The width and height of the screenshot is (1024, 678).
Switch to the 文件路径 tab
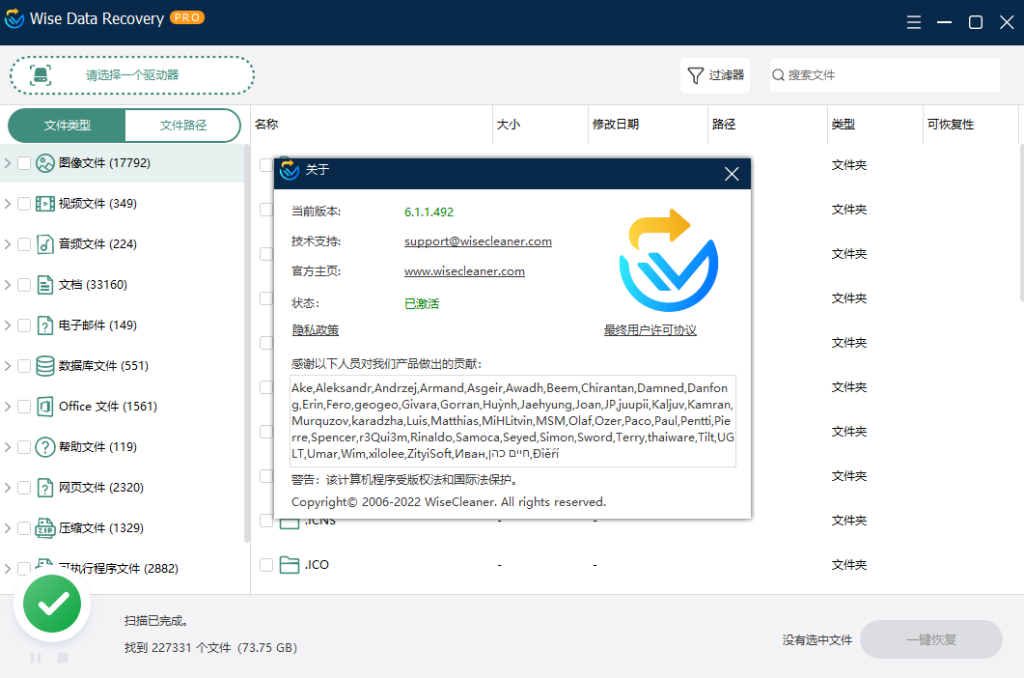pos(183,125)
